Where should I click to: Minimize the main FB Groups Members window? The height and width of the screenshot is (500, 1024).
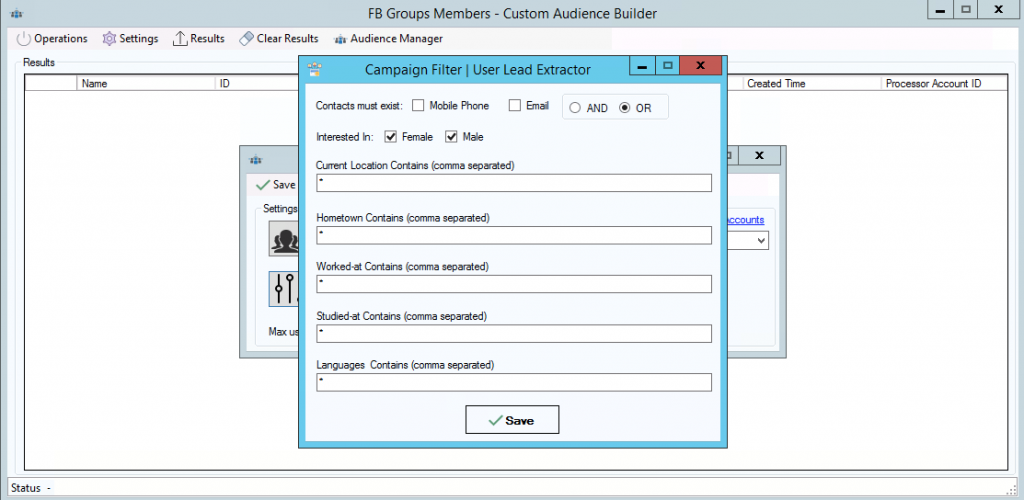[x=940, y=10]
